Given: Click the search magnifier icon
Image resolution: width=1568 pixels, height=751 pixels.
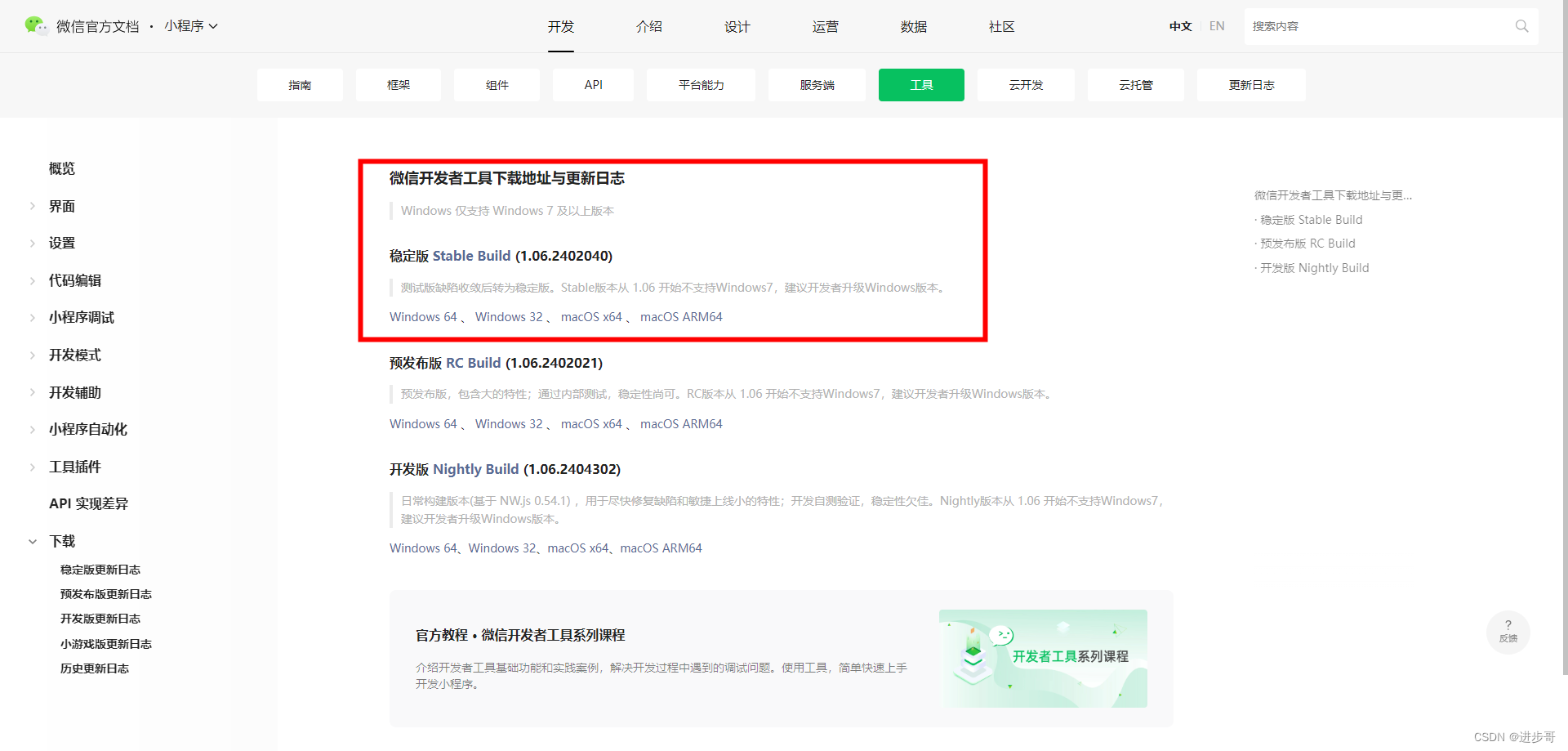Looking at the screenshot, I should coord(1521,26).
